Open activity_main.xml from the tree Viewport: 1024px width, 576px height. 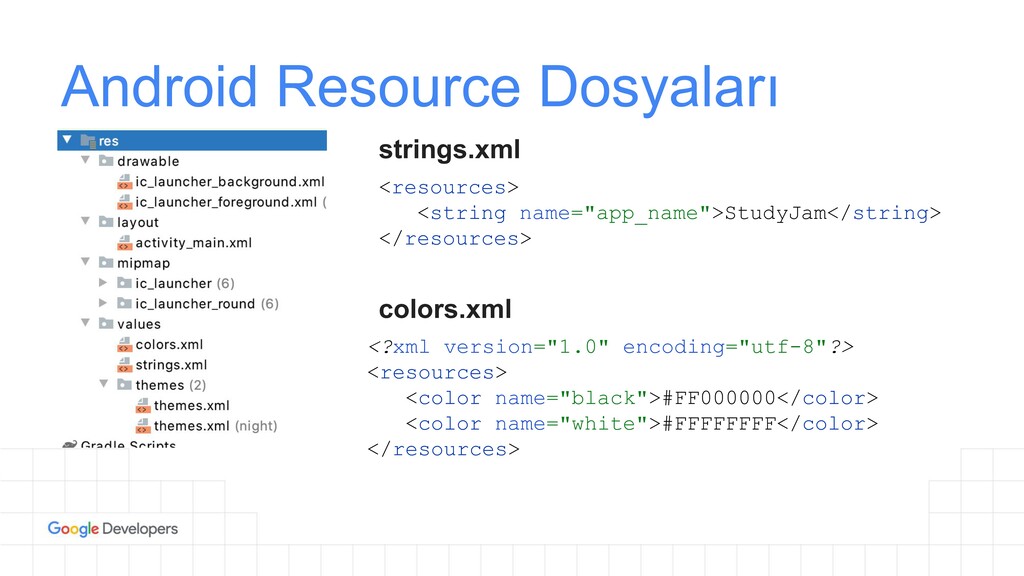(193, 243)
